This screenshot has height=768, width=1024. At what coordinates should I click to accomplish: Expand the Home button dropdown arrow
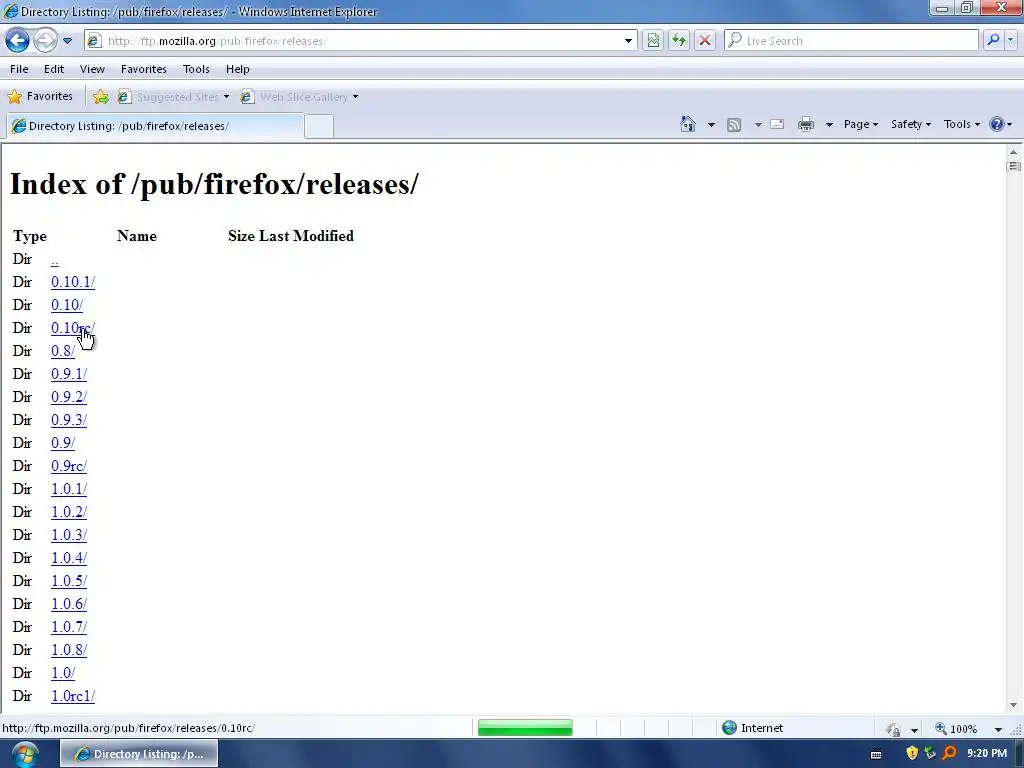(x=711, y=124)
